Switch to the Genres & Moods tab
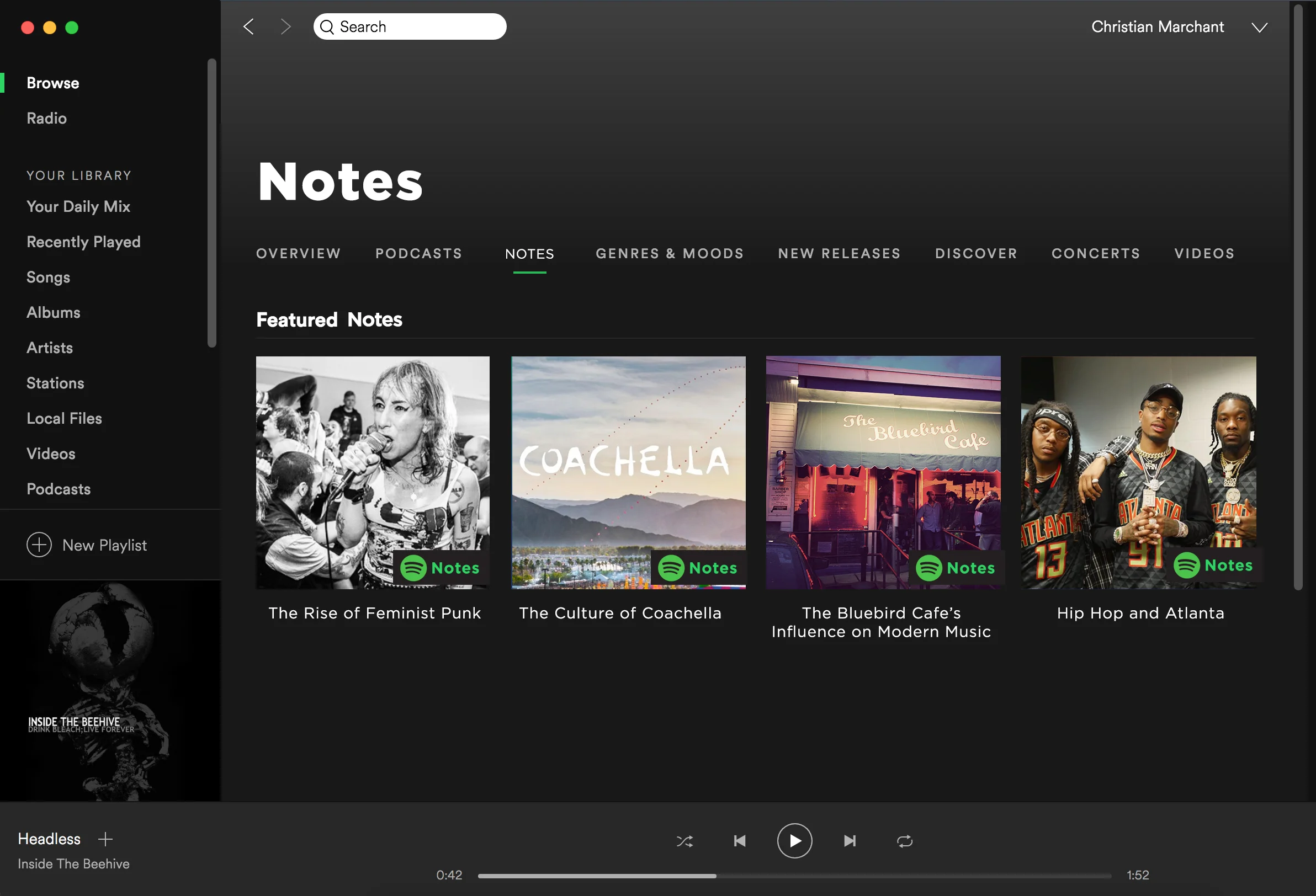This screenshot has width=1316, height=896. [670, 254]
